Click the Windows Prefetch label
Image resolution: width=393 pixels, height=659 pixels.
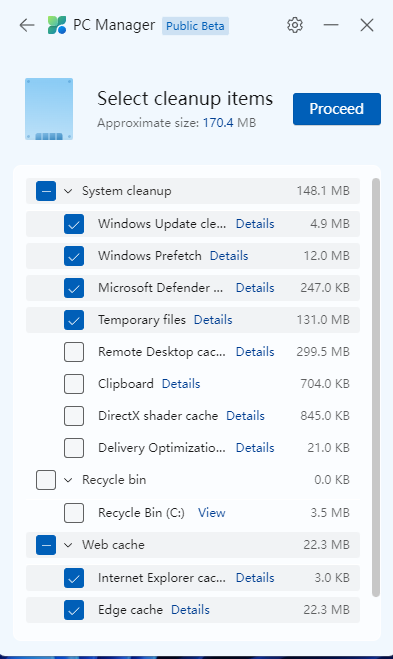click(150, 256)
